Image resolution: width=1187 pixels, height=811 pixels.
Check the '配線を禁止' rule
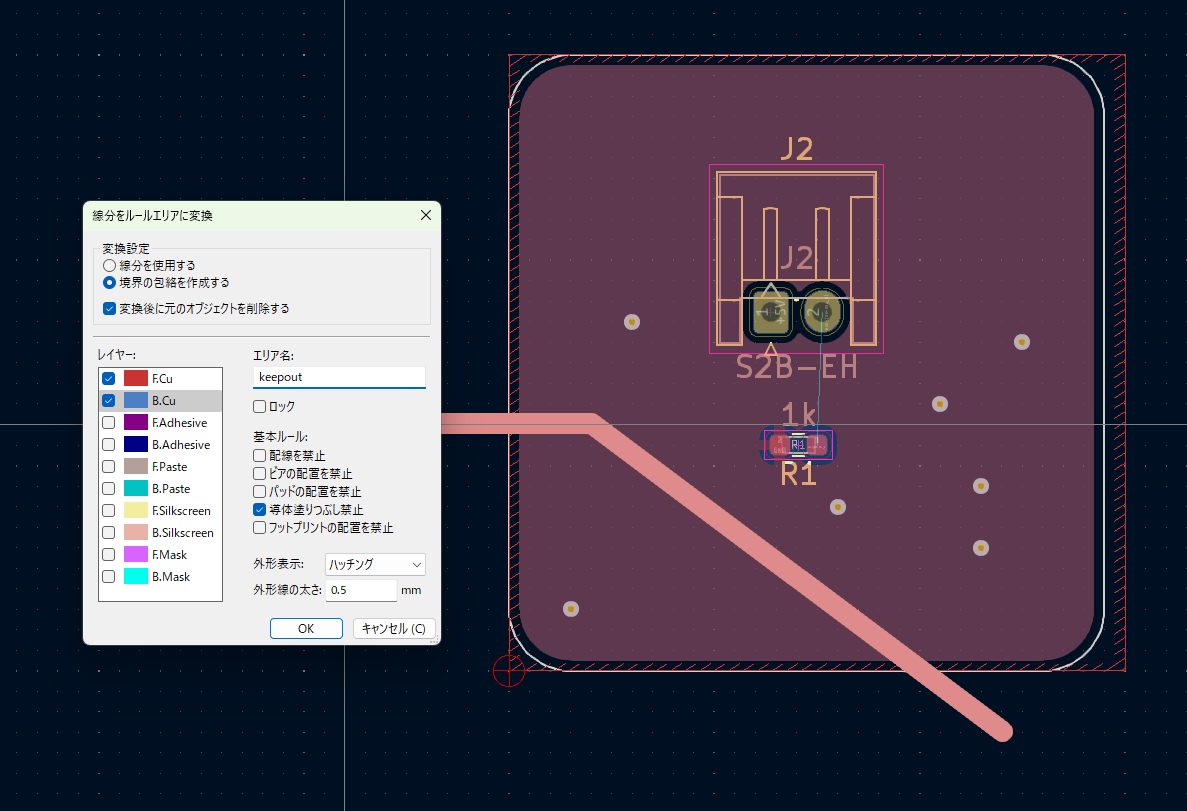[260, 456]
